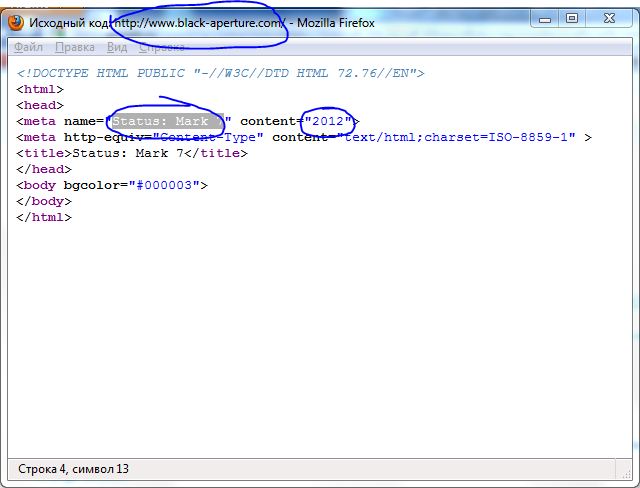Image resolution: width=640 pixels, height=488 pixels.
Task: Click the bgcolor "#000003" value
Action: click(164, 185)
